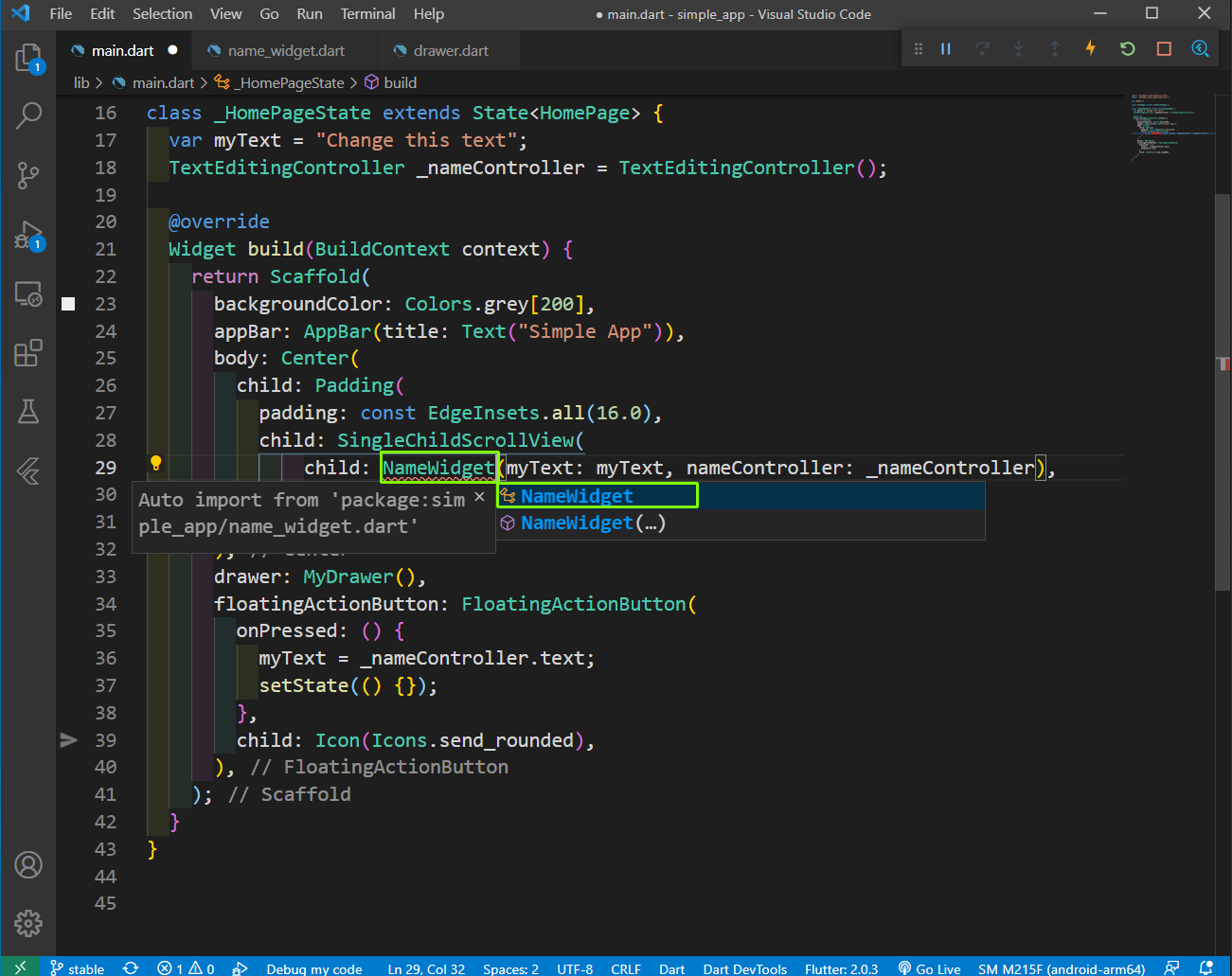
Task: Click the editor vertical scrollbar
Action: coord(1223,393)
